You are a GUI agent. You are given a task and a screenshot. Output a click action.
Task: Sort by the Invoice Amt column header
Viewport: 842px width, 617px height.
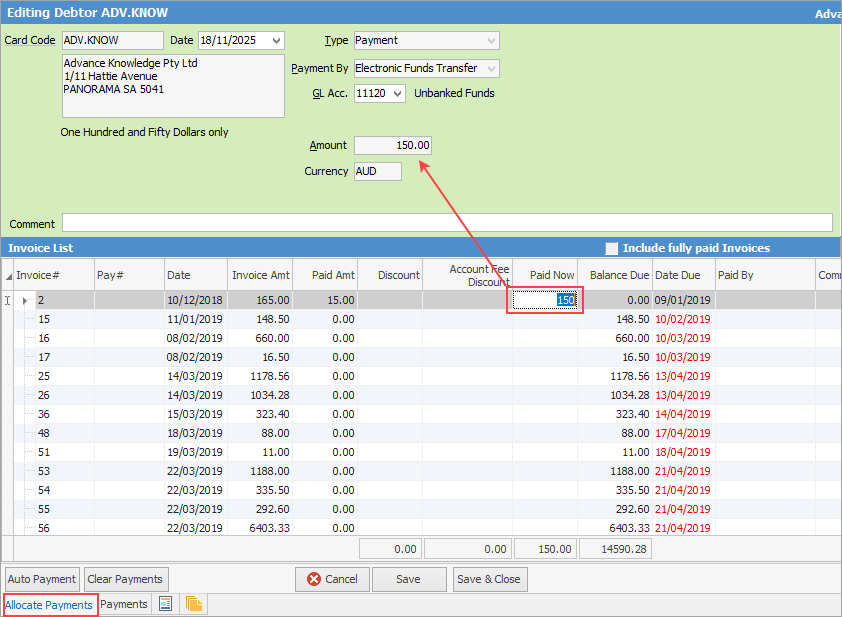(x=260, y=275)
